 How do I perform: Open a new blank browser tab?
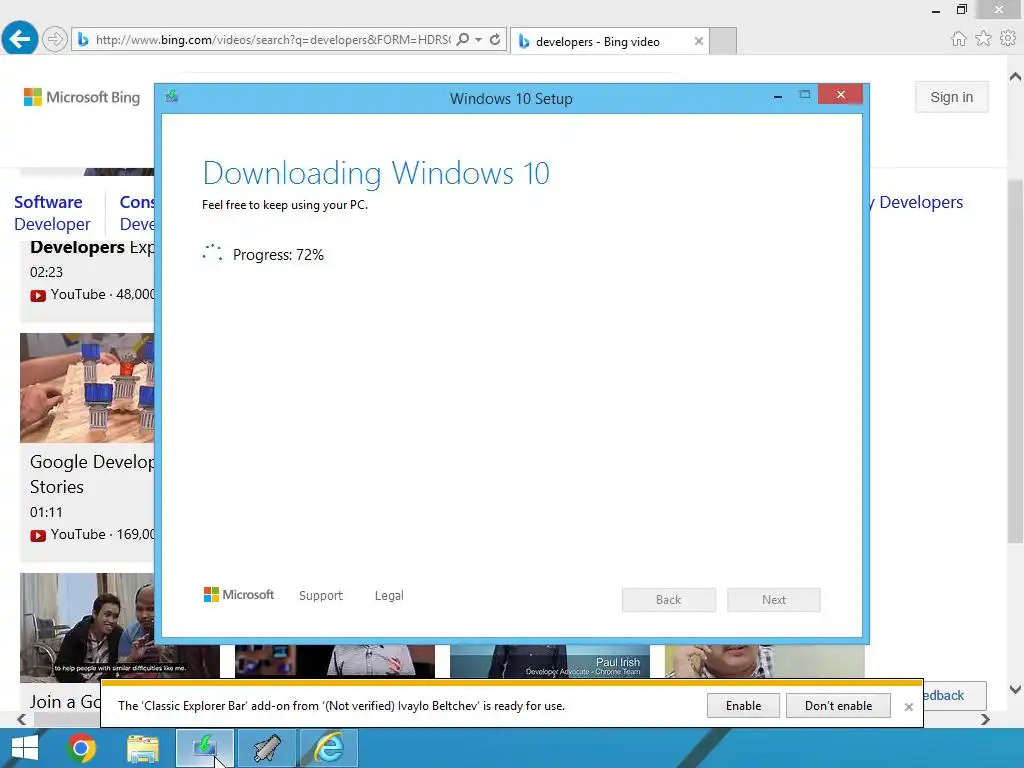pos(723,41)
